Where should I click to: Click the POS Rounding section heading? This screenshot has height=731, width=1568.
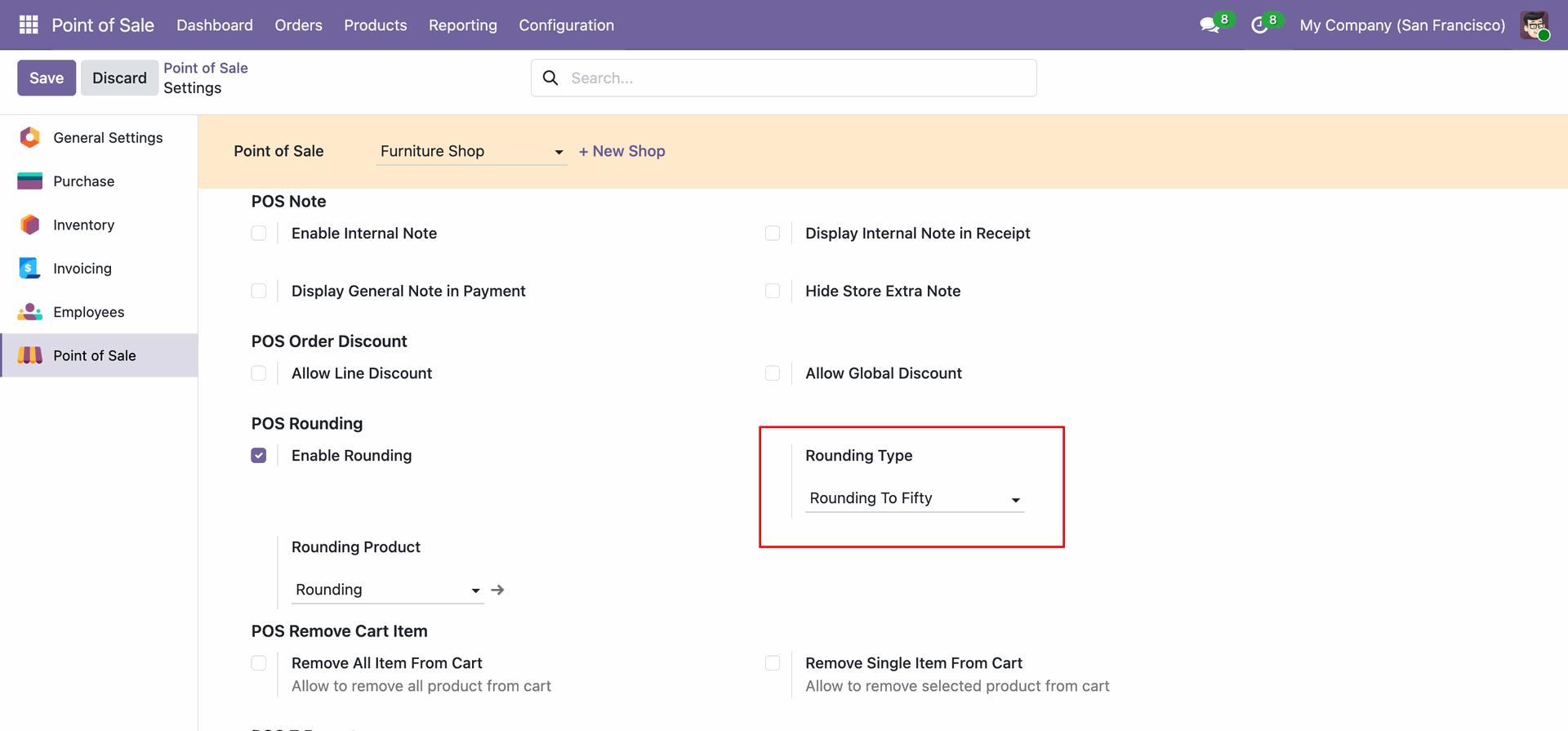[x=307, y=423]
